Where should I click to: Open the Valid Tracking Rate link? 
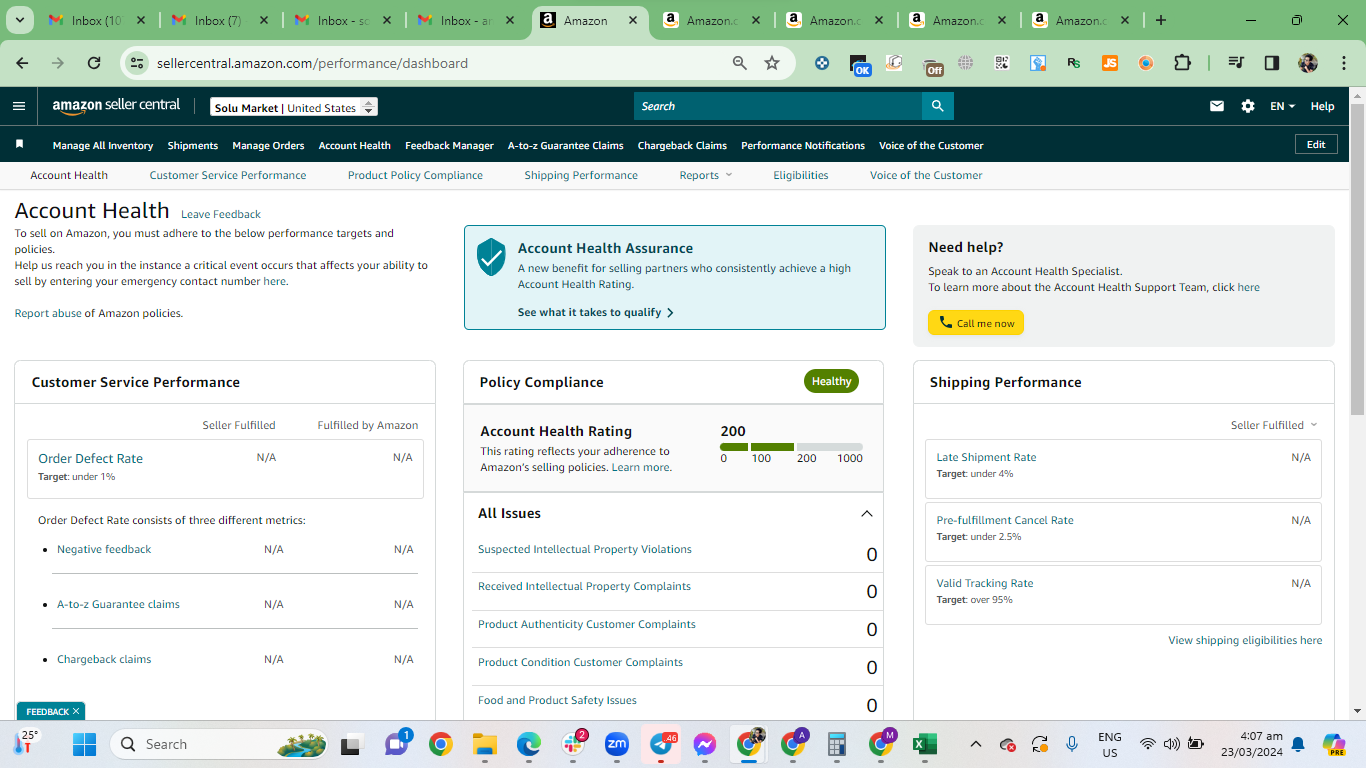click(985, 583)
